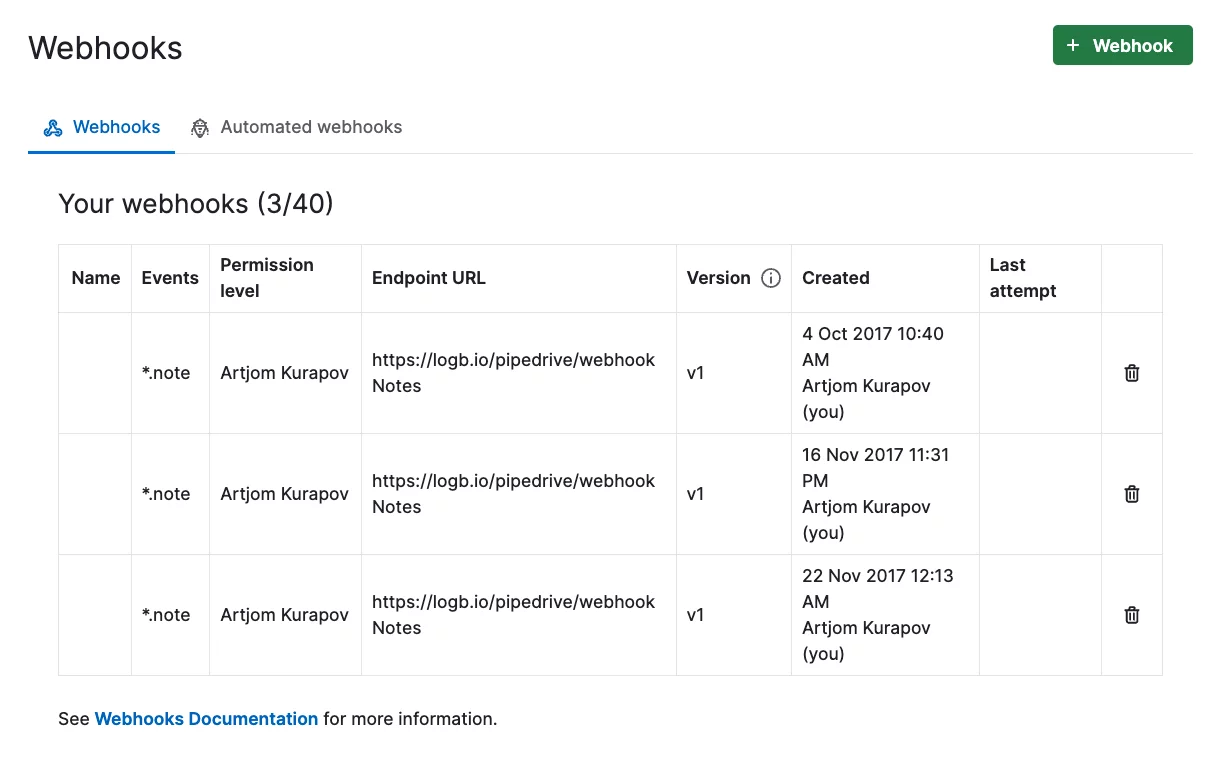Delete the webhook created 4 Oct 2017
Image resolution: width=1217 pixels, height=782 pixels.
click(x=1132, y=373)
